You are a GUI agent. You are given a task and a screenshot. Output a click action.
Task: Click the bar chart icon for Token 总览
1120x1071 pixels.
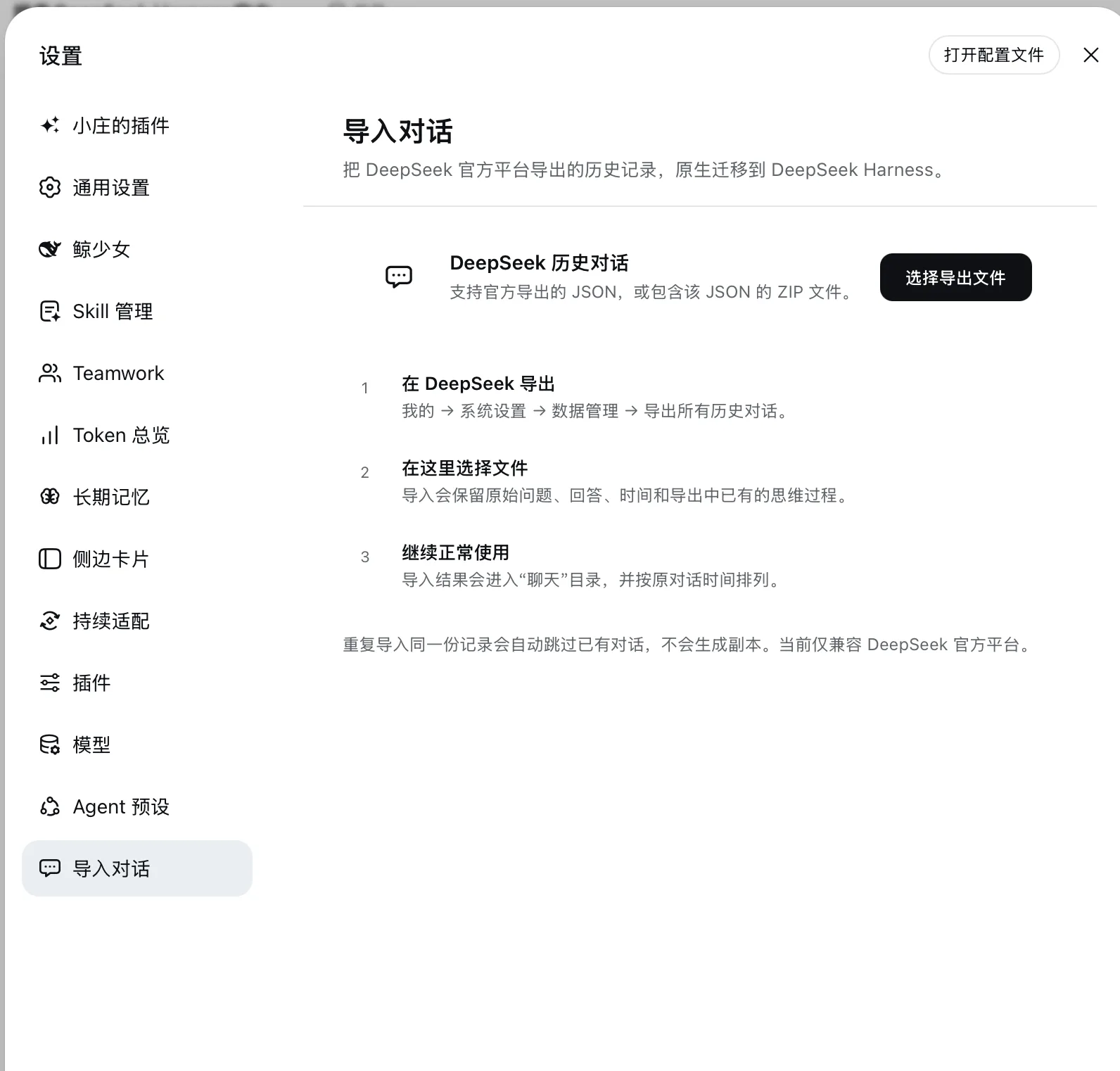(x=50, y=435)
